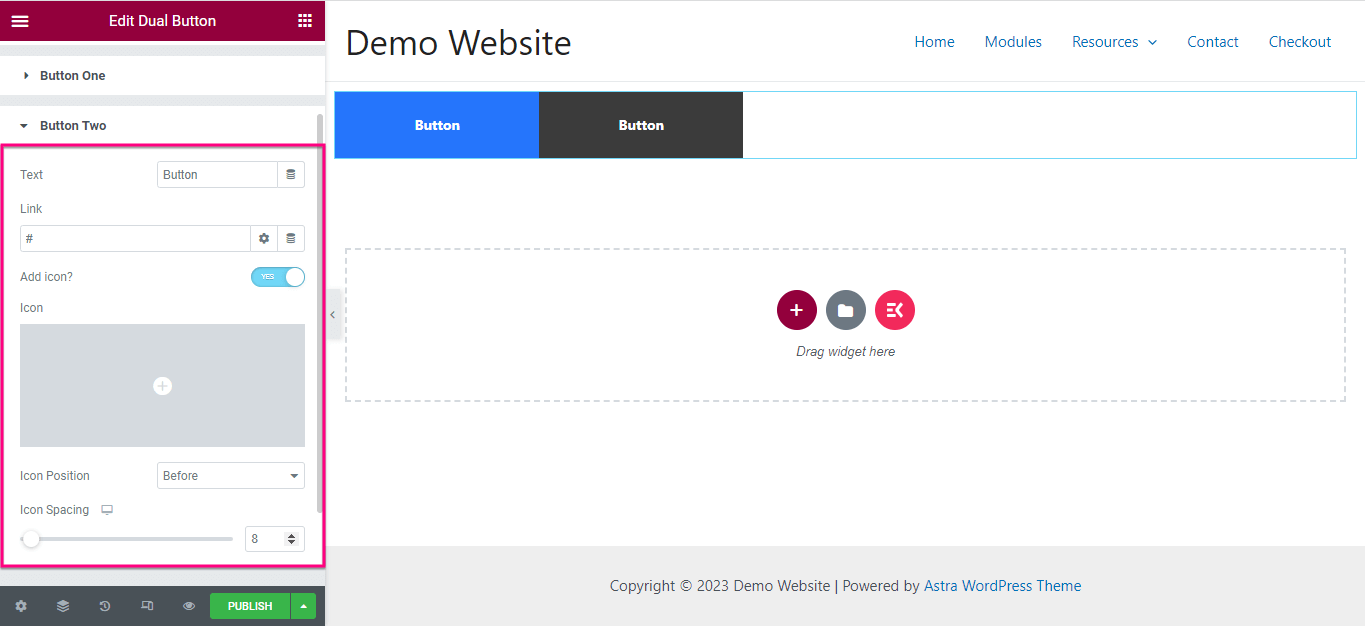Viewport: 1365px width, 626px height.
Task: Open the Elementor hamburger menu
Action: [x=20, y=21]
